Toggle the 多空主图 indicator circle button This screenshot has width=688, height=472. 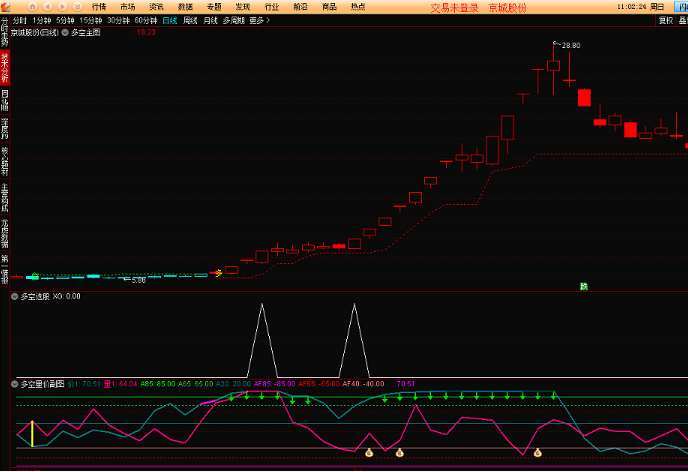[x=66, y=32]
